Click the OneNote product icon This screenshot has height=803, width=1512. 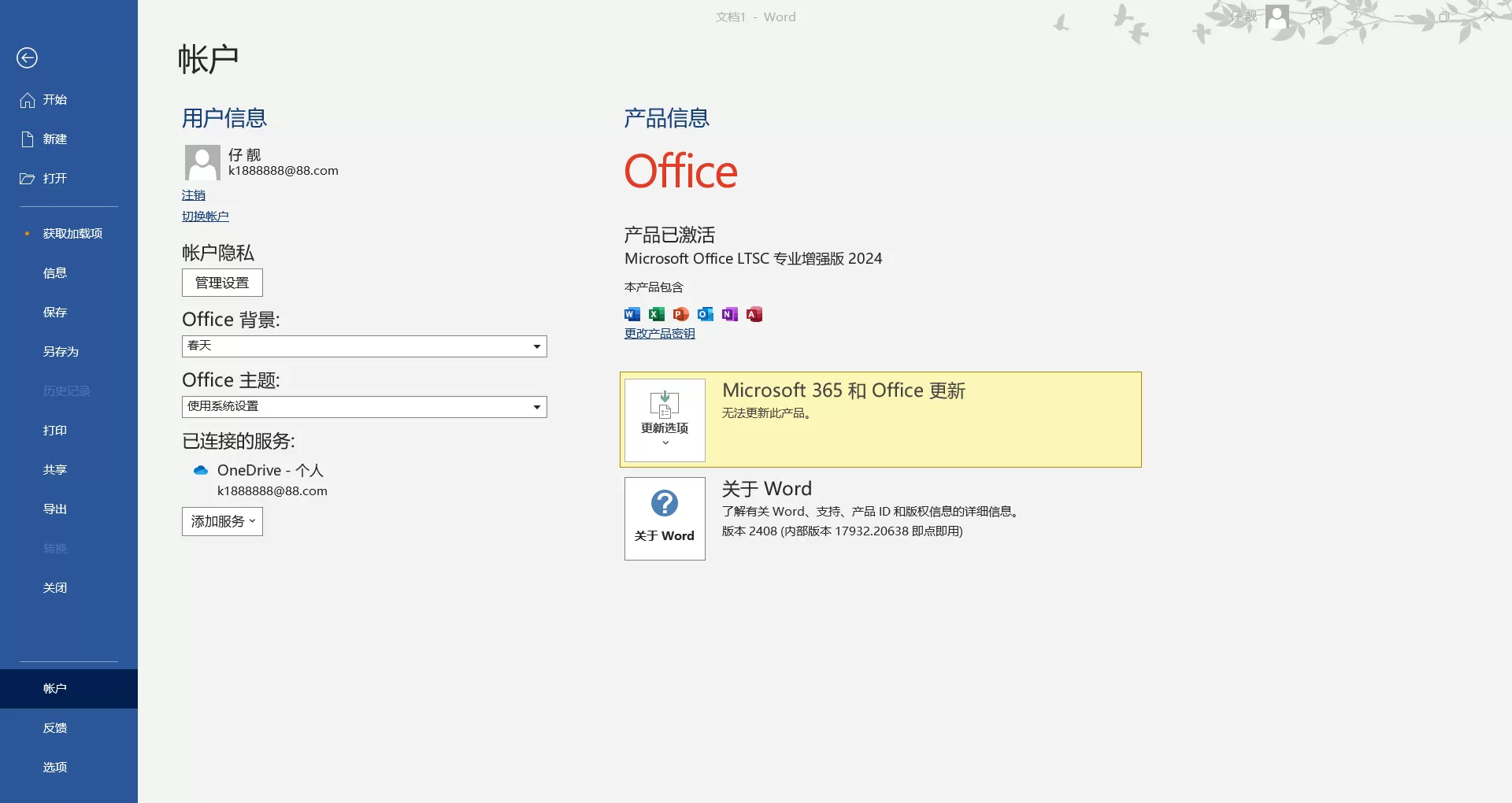729,314
